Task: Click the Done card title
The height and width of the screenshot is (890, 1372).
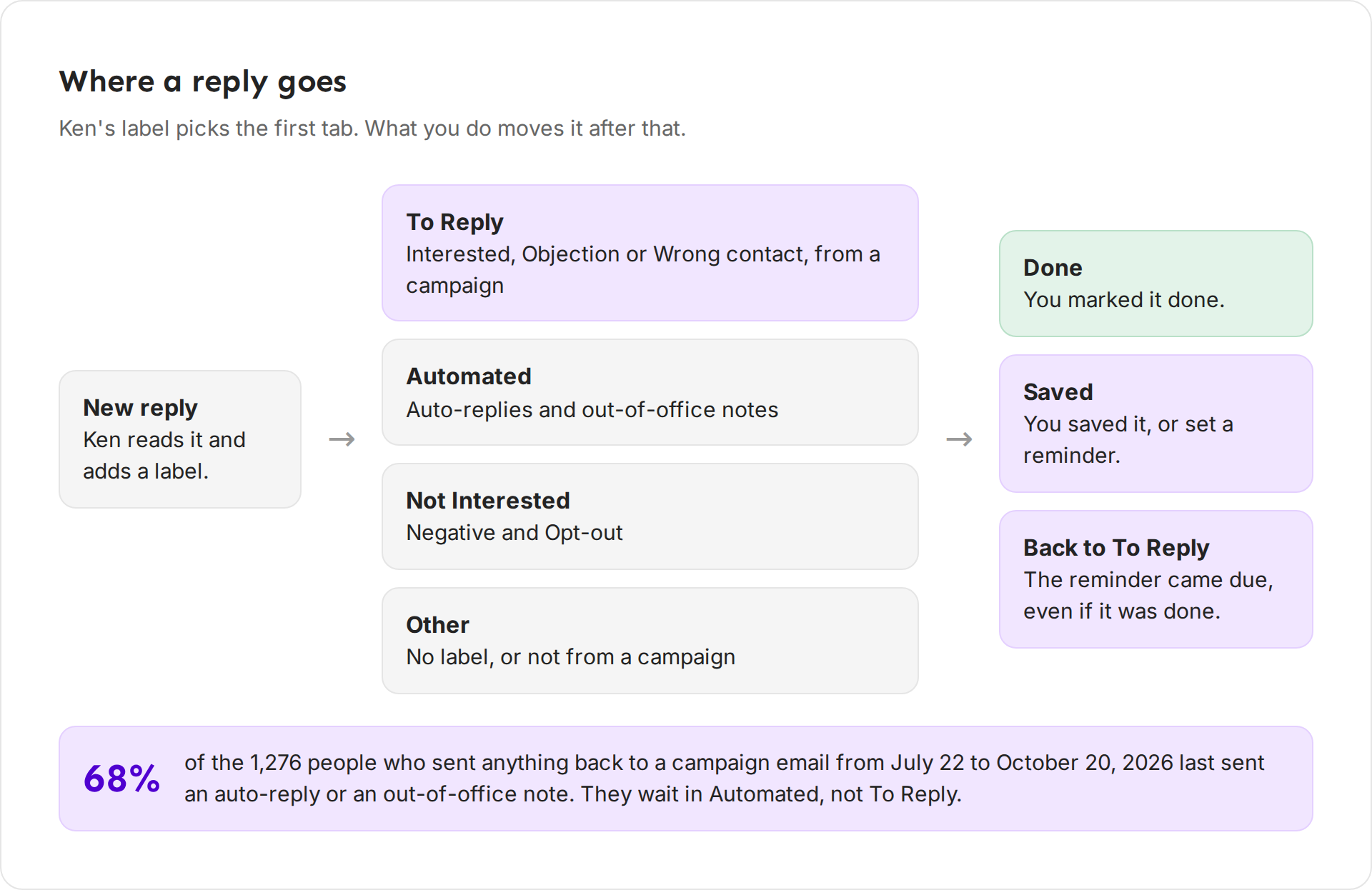Action: click(x=1053, y=268)
